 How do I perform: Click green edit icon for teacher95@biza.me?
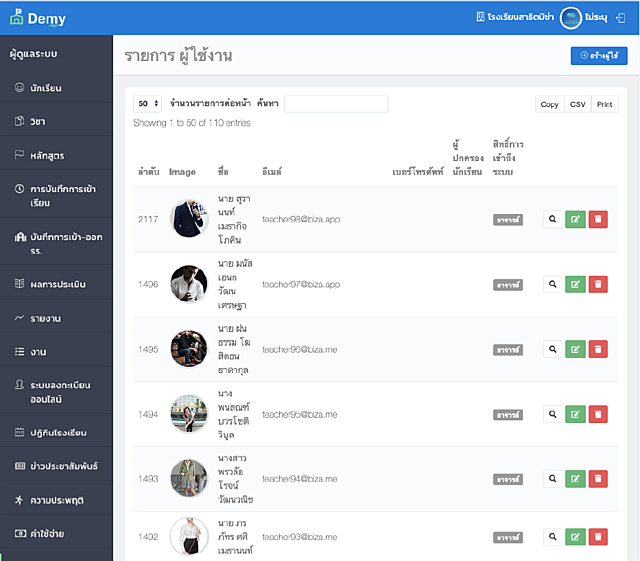pyautogui.click(x=575, y=414)
